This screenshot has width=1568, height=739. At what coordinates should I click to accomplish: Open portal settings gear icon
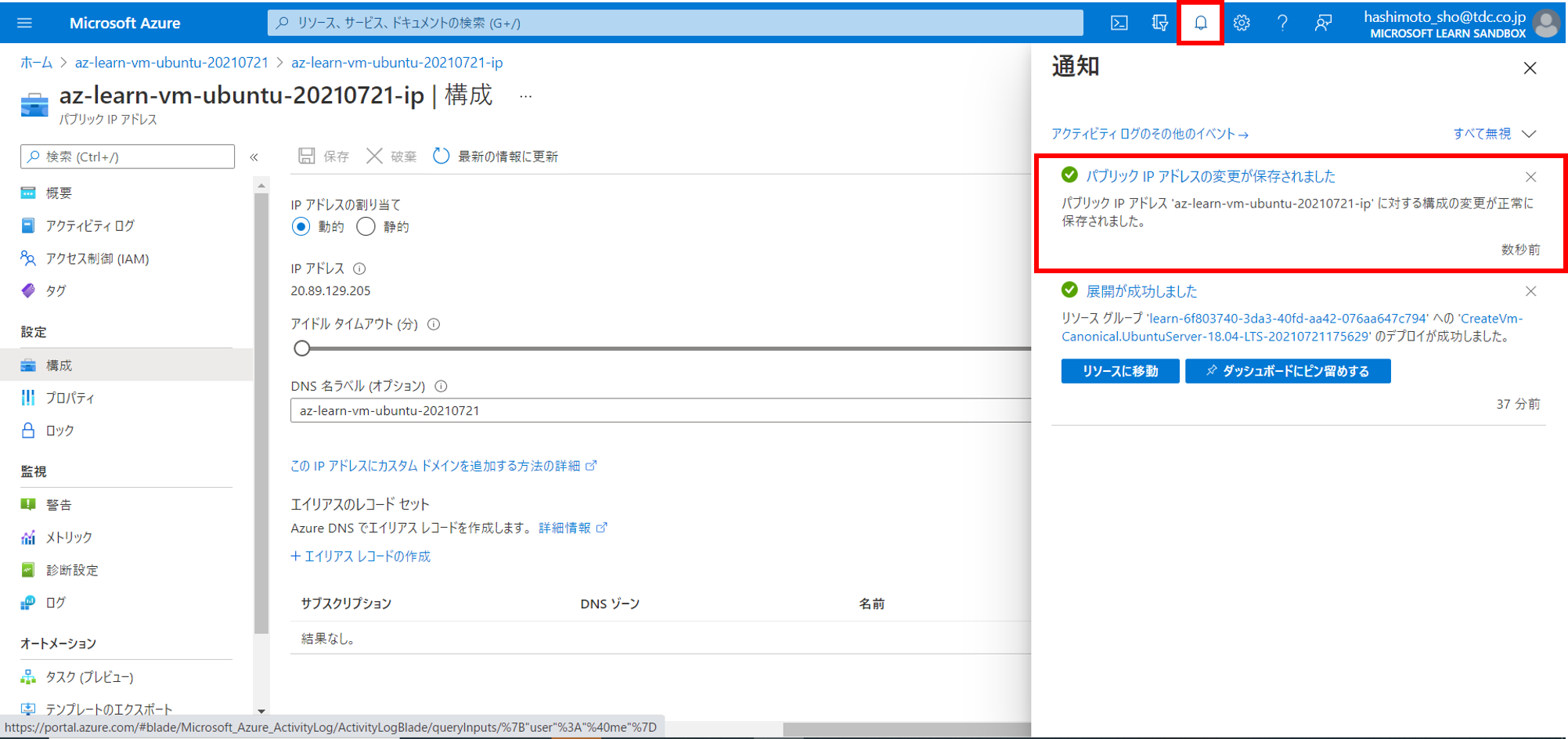click(x=1242, y=23)
